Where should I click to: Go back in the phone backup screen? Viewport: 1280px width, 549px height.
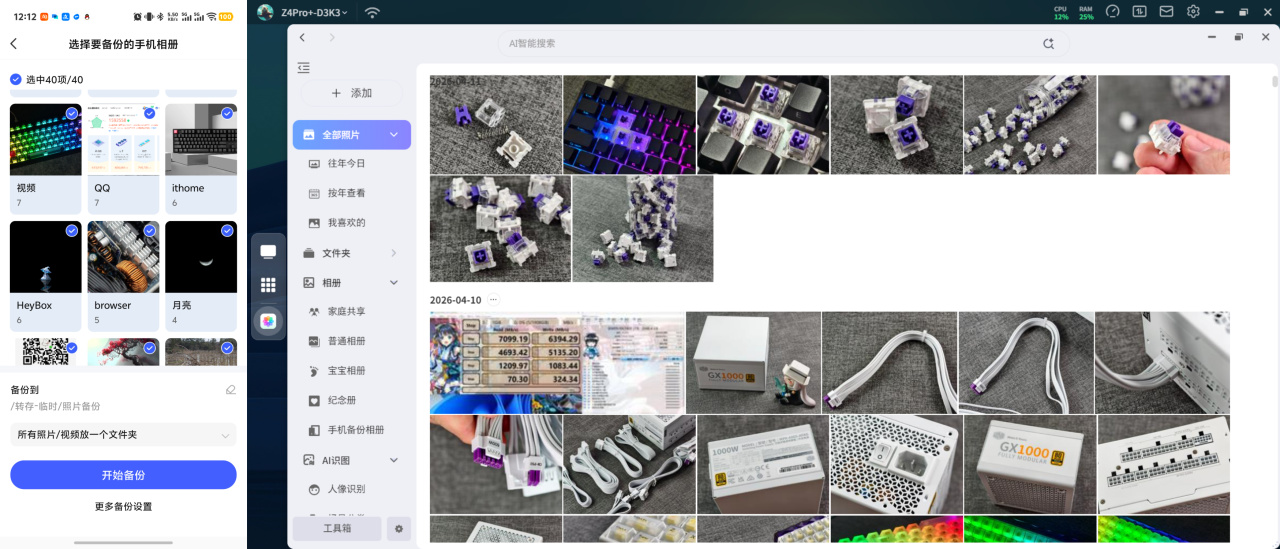[x=14, y=44]
